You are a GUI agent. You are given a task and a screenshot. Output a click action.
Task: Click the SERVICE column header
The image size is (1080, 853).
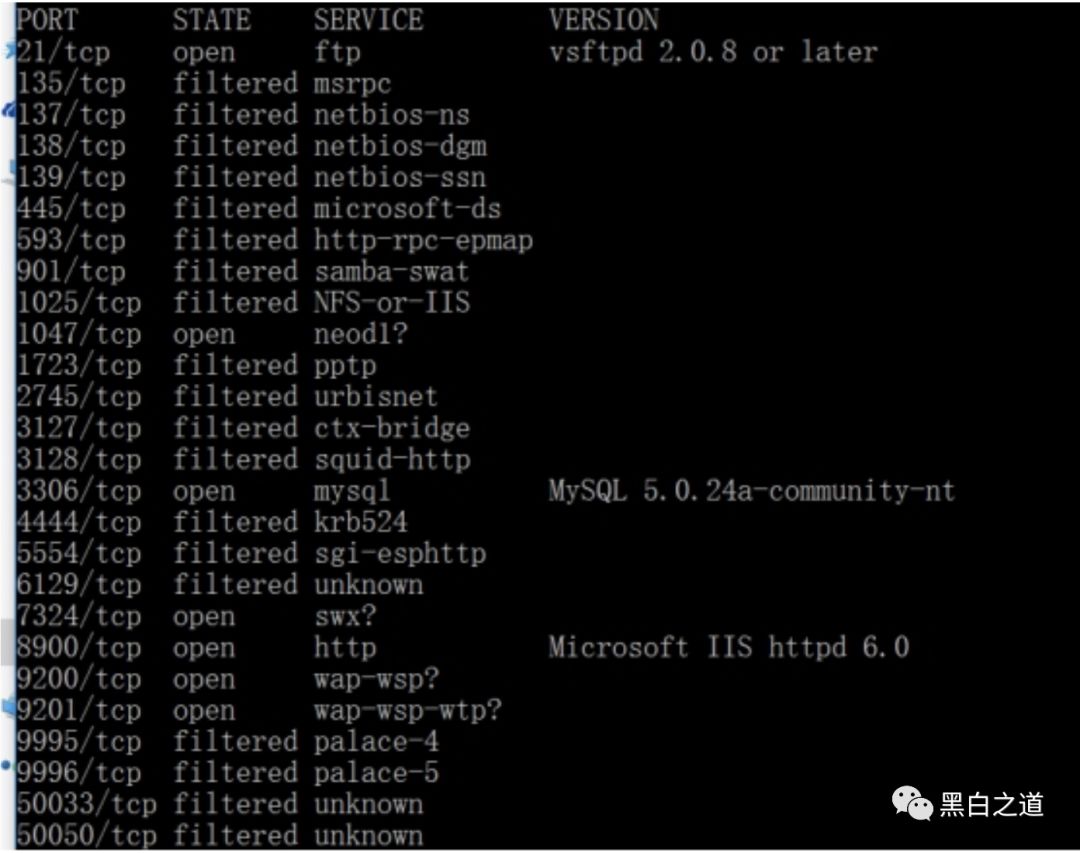(368, 20)
